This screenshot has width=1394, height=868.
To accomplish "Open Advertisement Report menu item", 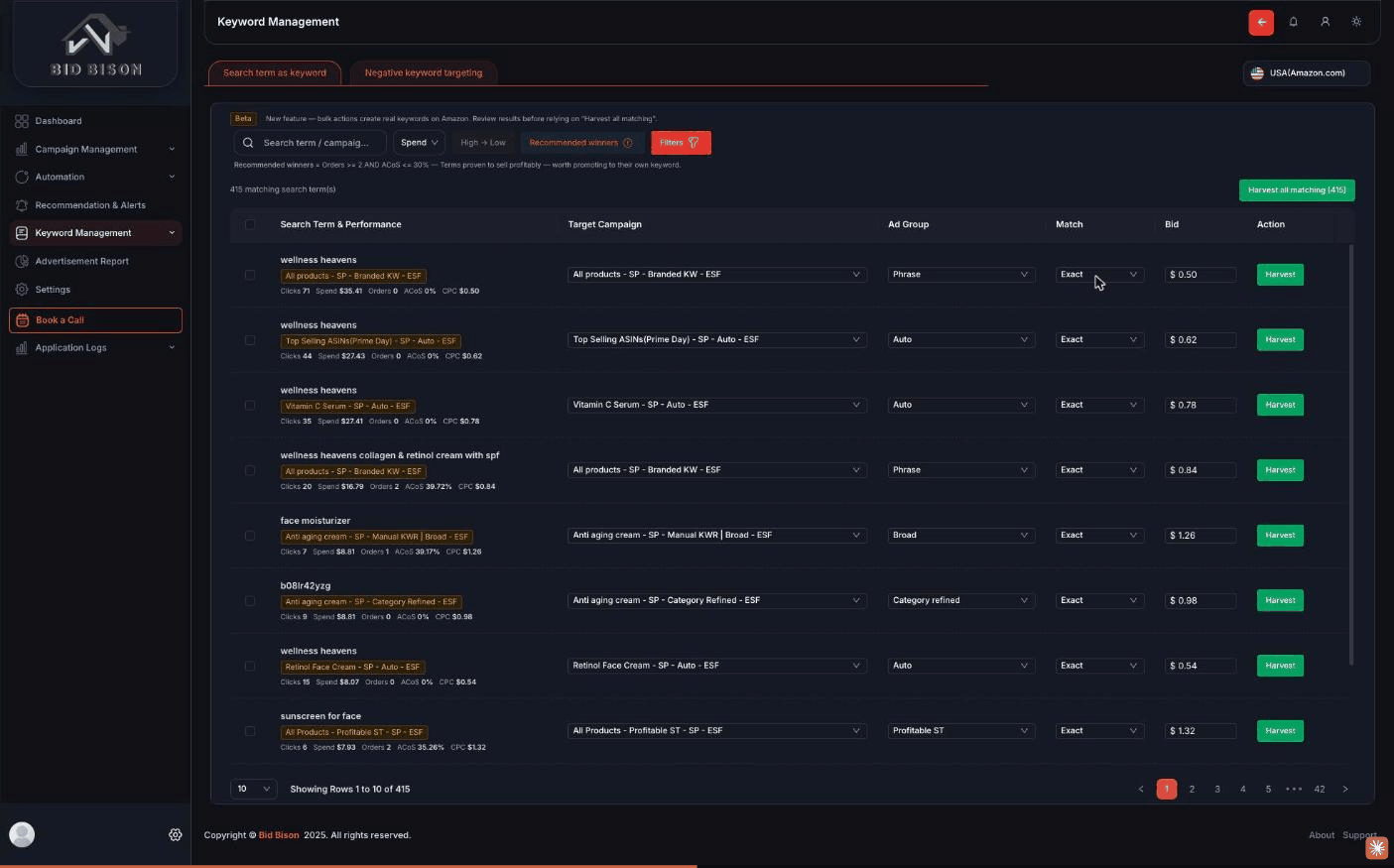I will [x=95, y=261].
